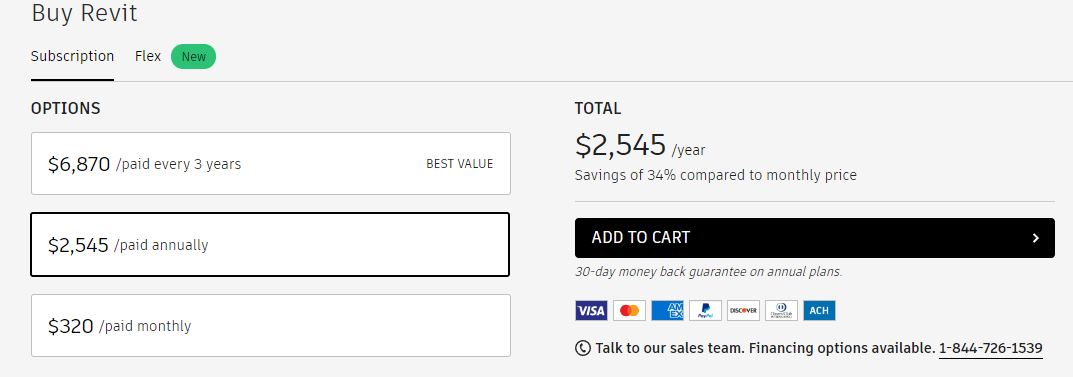Click the chevron arrow on Add to Cart

pyautogui.click(x=1035, y=238)
